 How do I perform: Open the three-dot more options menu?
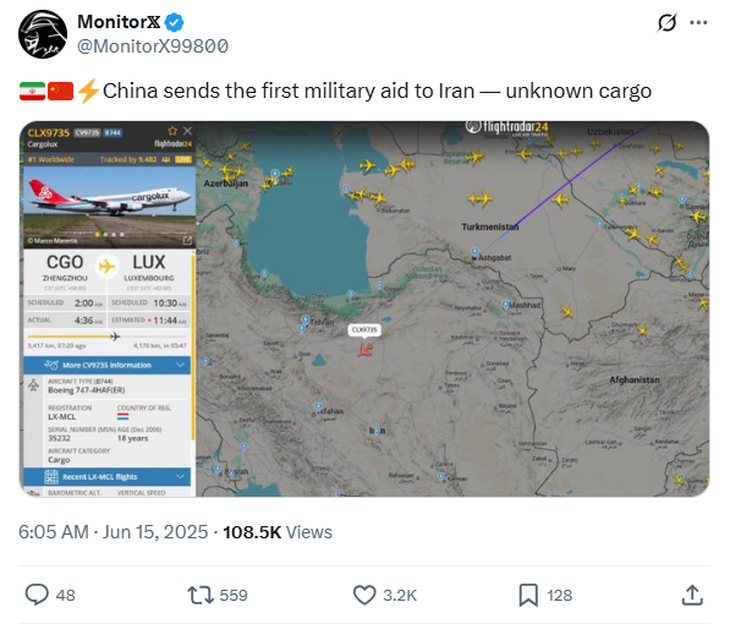698,22
